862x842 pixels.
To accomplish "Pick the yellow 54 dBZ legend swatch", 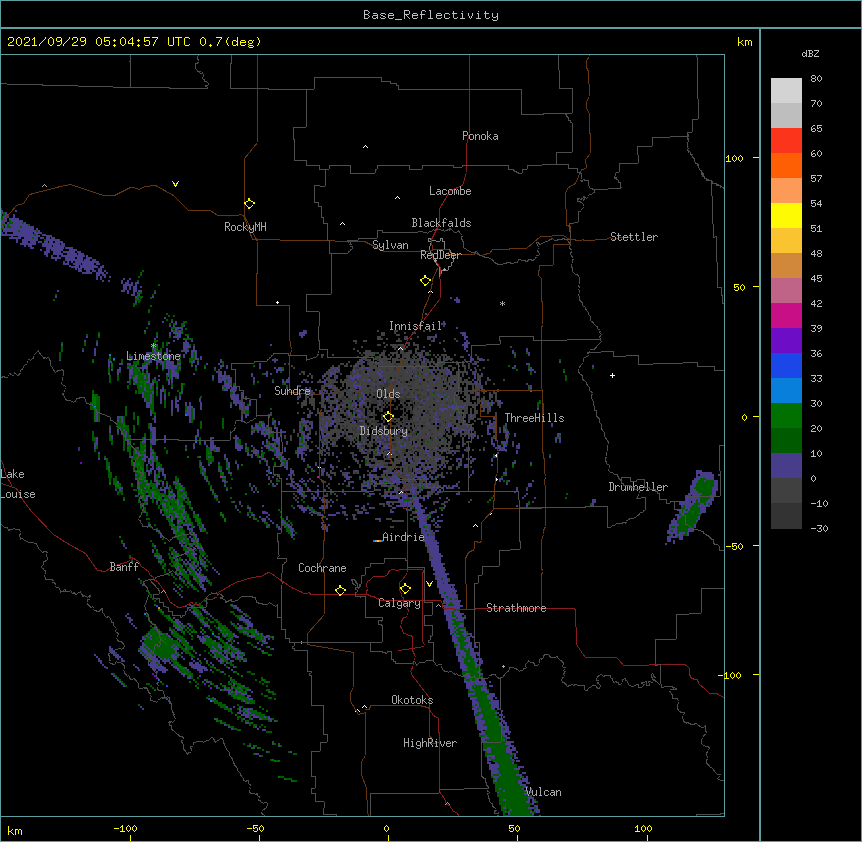I will tap(786, 215).
